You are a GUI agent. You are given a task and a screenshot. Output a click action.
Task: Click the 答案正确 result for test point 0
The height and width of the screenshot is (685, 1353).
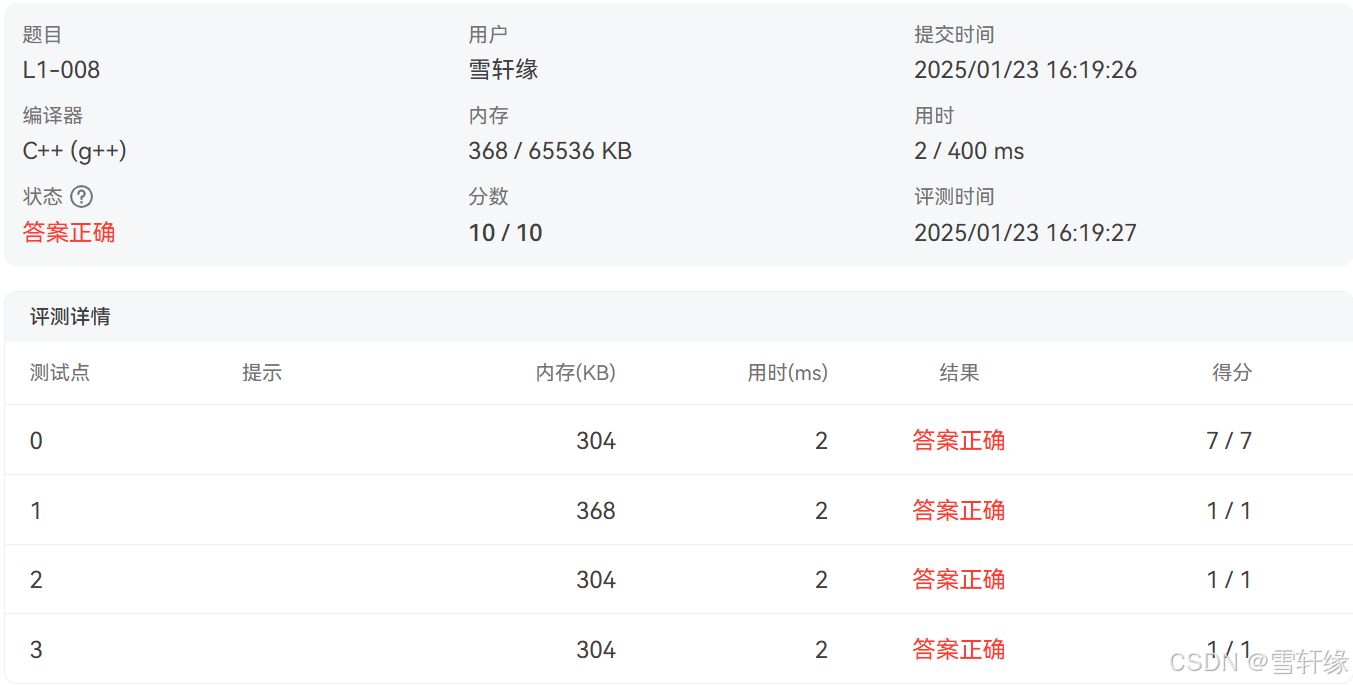958,440
